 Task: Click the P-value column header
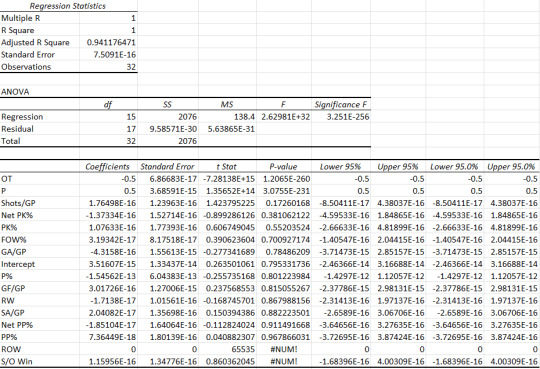(x=284, y=167)
